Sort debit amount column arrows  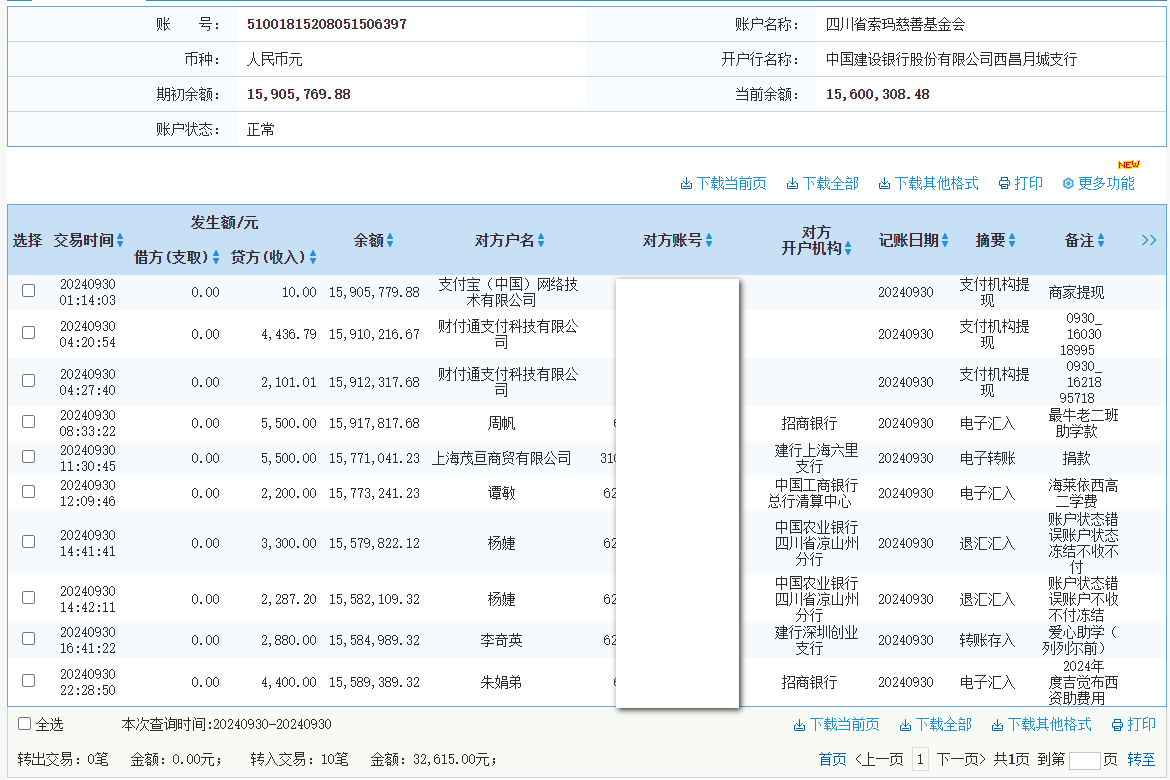[x=216, y=257]
